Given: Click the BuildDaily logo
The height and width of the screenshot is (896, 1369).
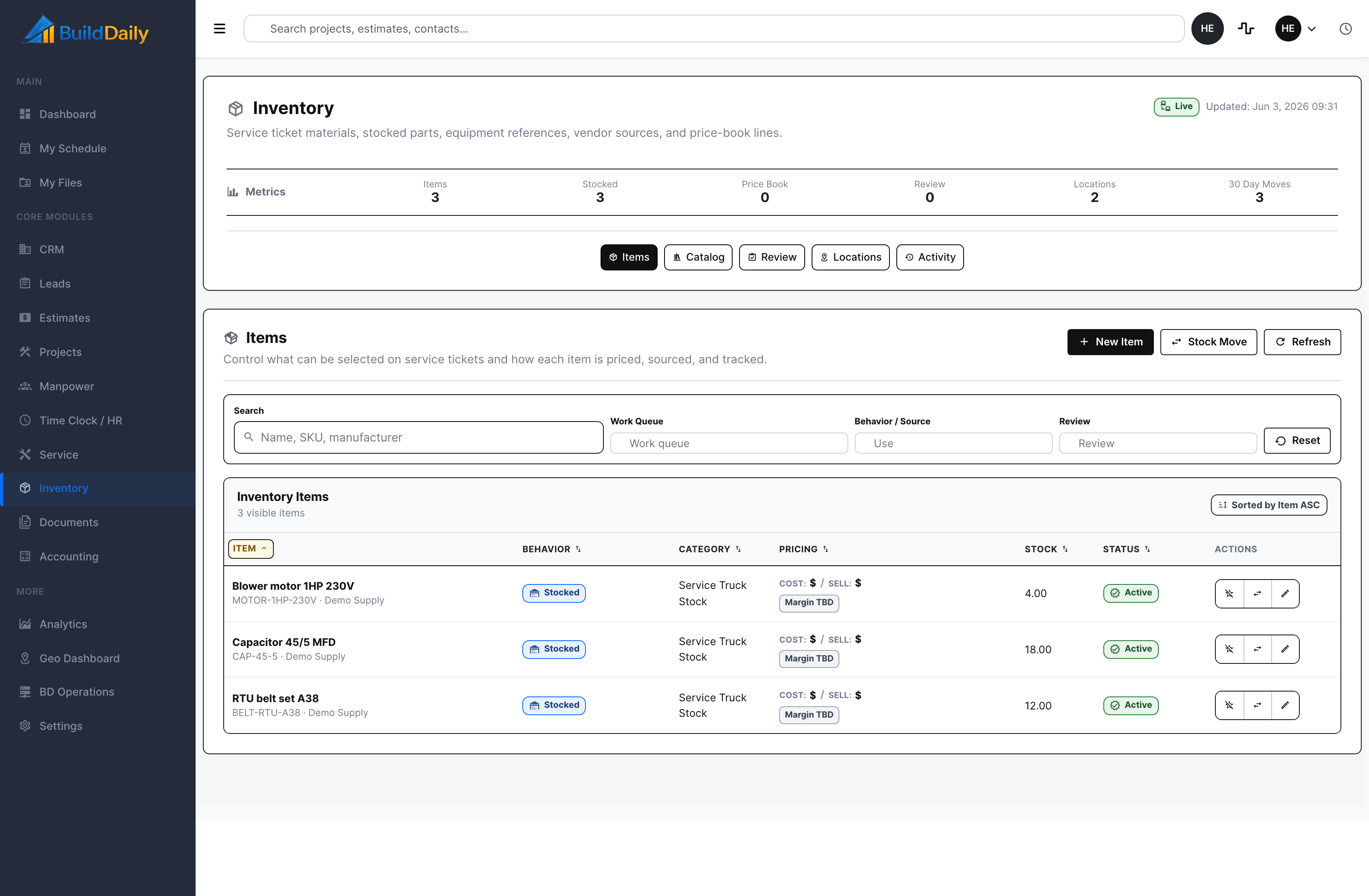Looking at the screenshot, I should (x=86, y=30).
